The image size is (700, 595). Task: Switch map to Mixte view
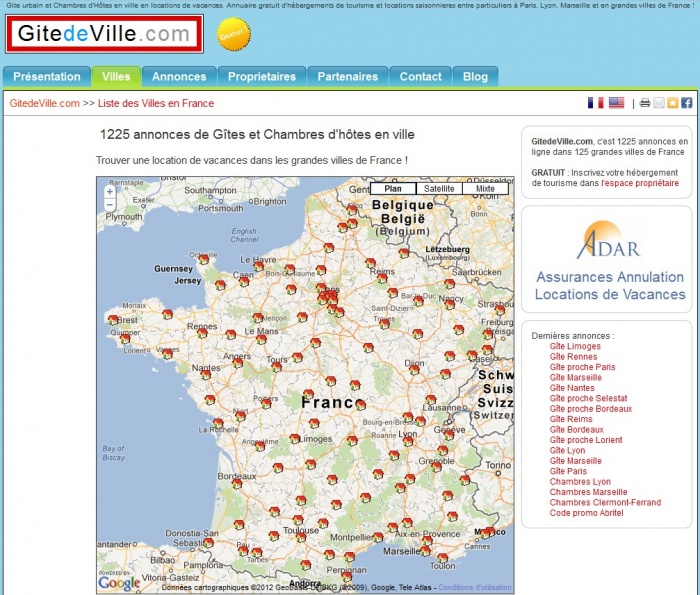[x=485, y=189]
